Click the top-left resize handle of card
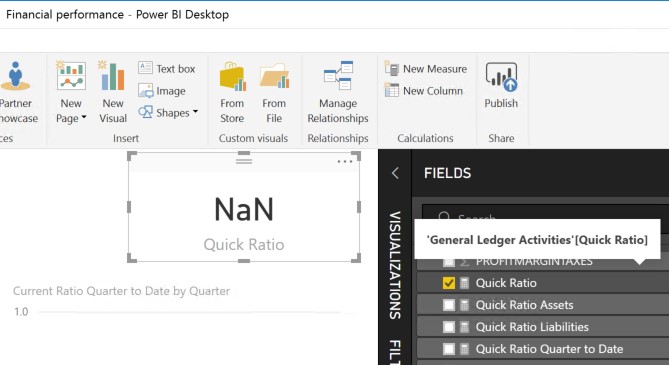The width and height of the screenshot is (669, 365). click(x=132, y=156)
